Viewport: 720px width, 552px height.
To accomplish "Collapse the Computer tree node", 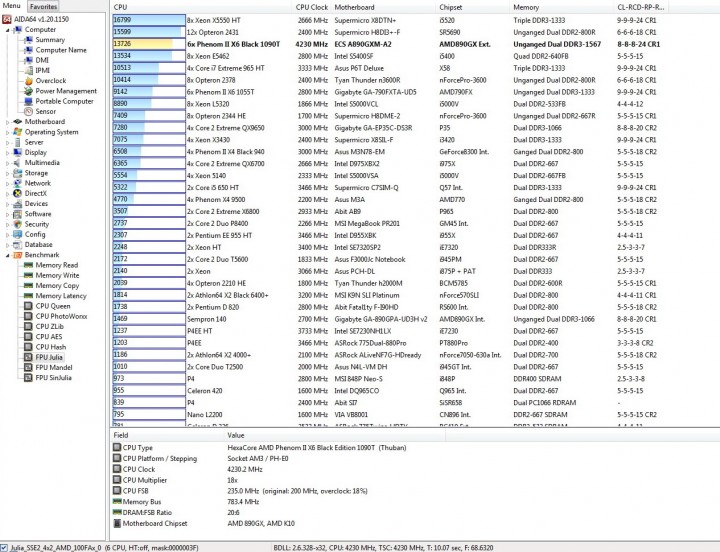I will 7,30.
